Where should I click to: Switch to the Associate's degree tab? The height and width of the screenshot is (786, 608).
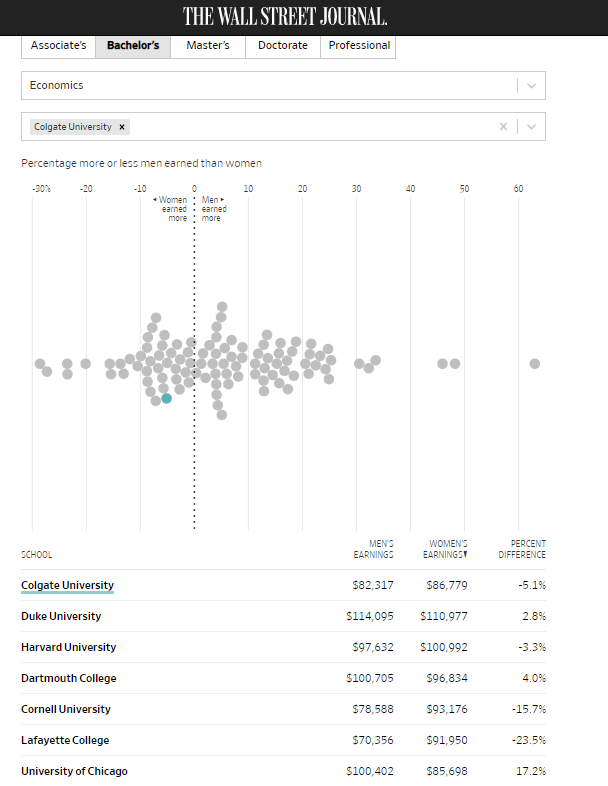[x=58, y=46]
